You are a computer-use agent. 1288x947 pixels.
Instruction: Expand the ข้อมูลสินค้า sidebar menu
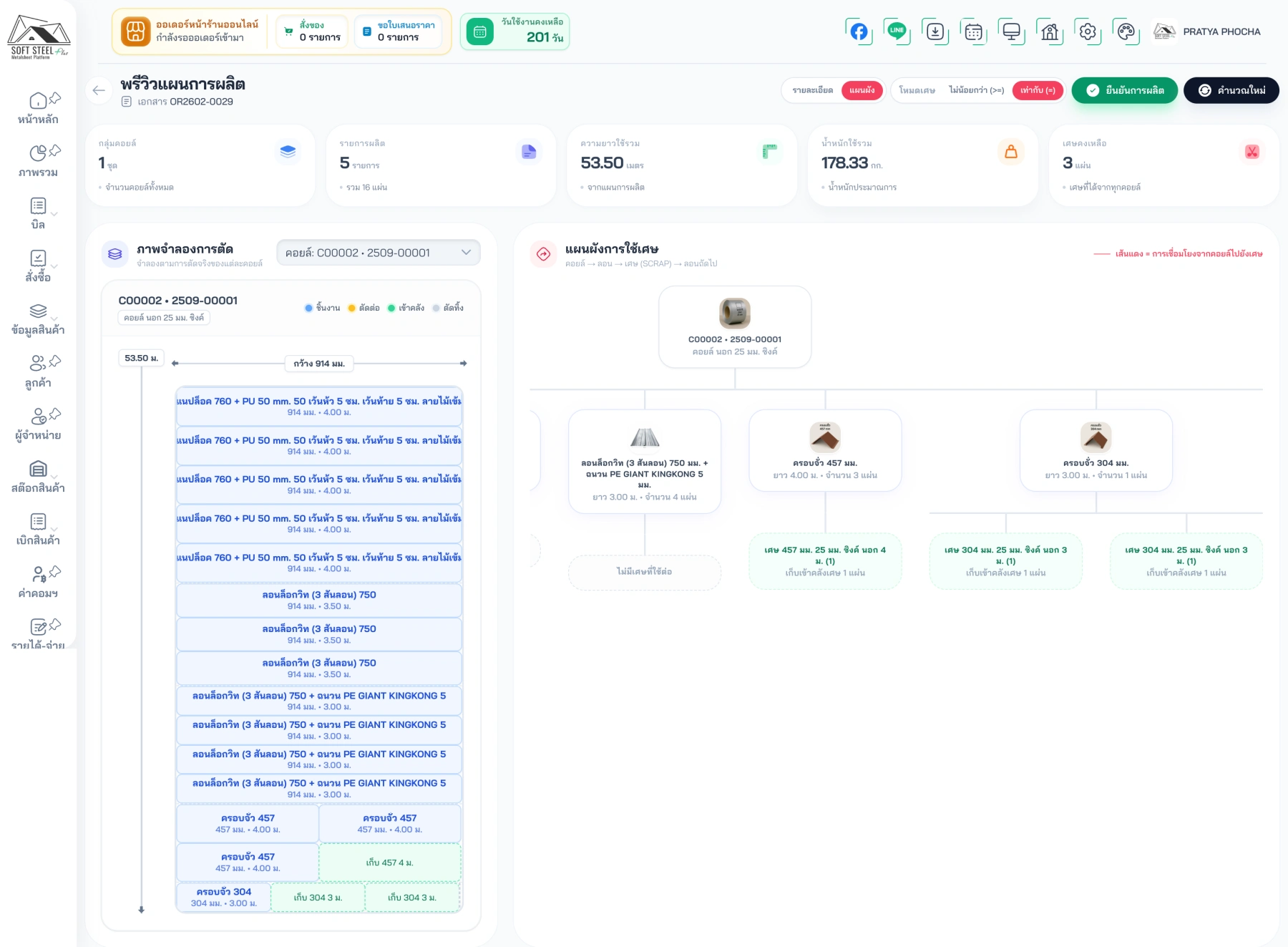(x=55, y=319)
